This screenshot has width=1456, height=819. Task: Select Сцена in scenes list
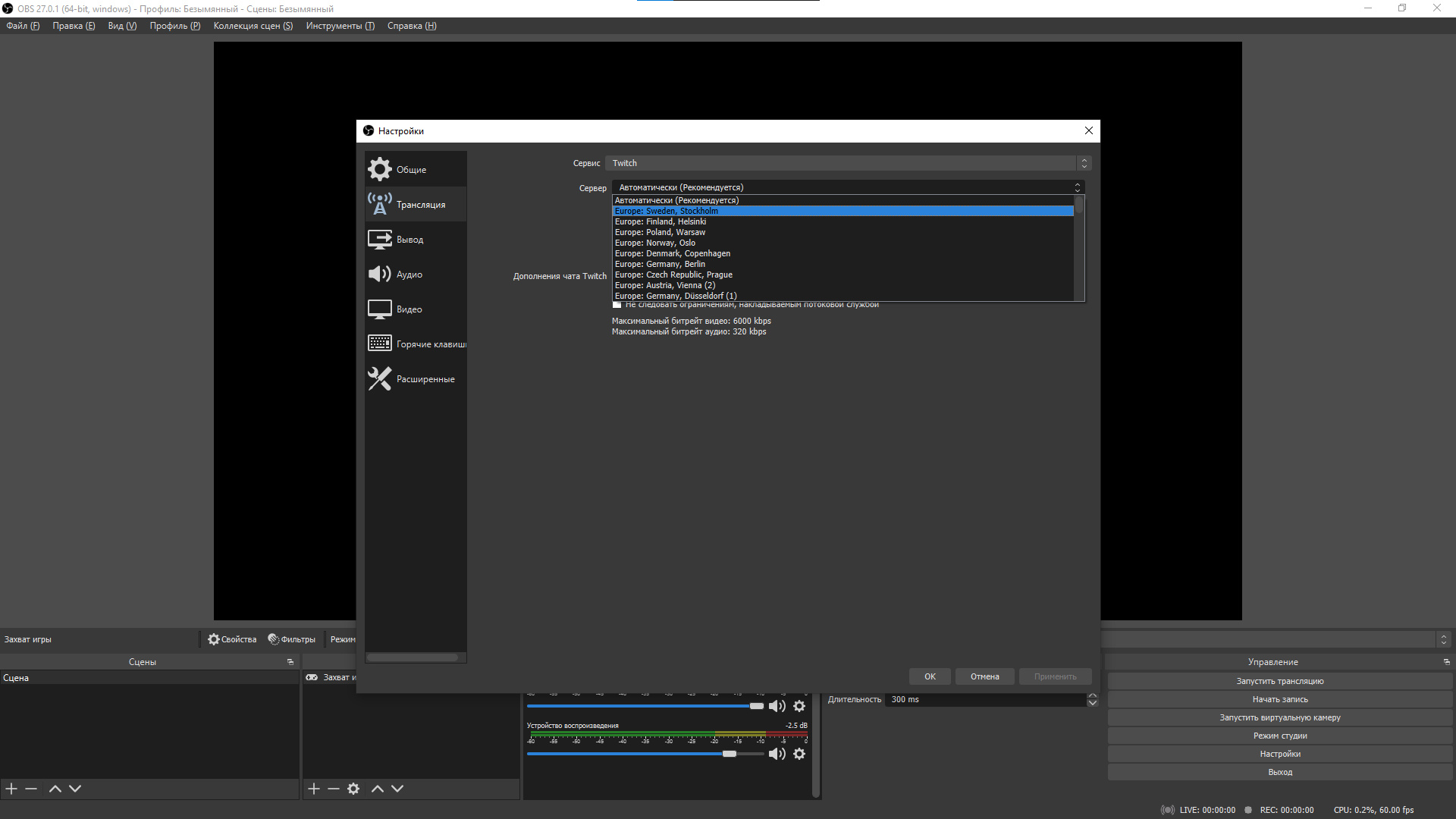tap(149, 678)
